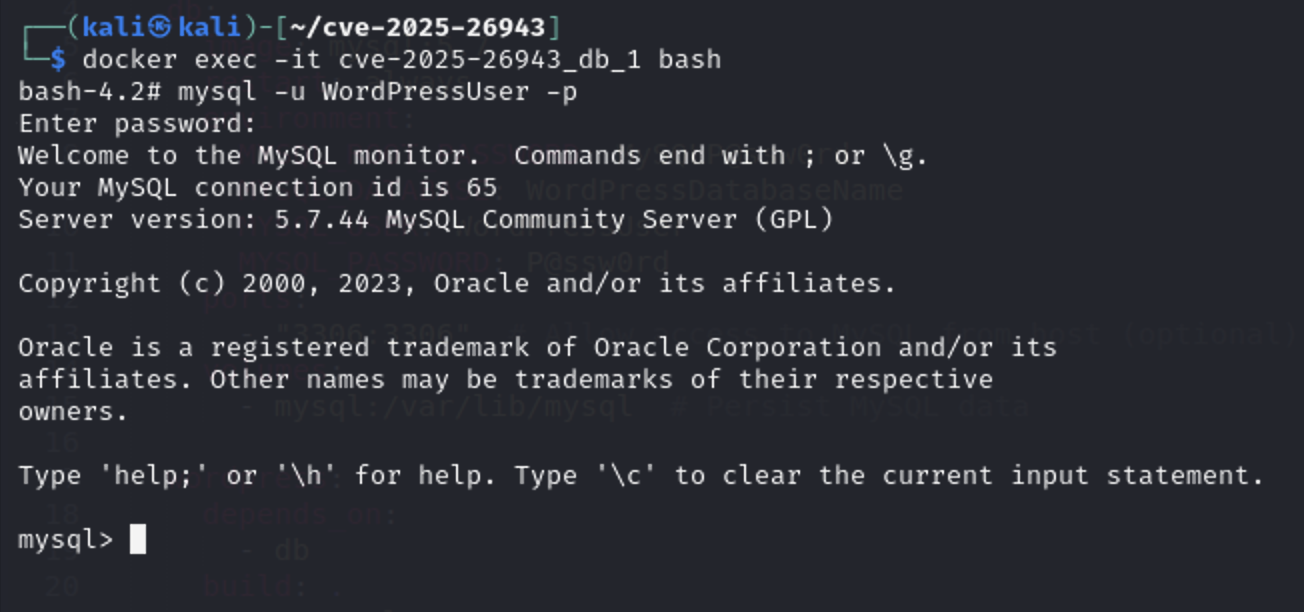
Task: Click the bash-4.2# shell prompt
Action: pyautogui.click(x=90, y=92)
